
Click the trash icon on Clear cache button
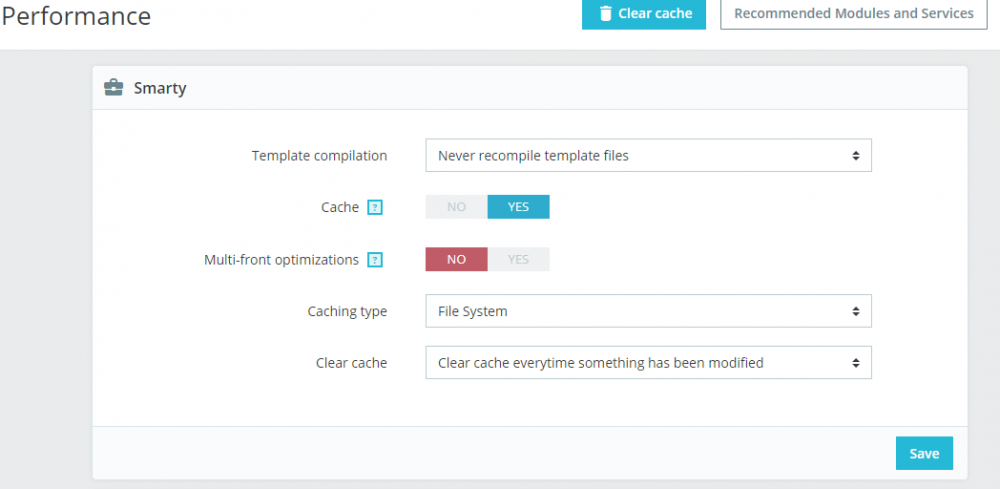click(605, 14)
